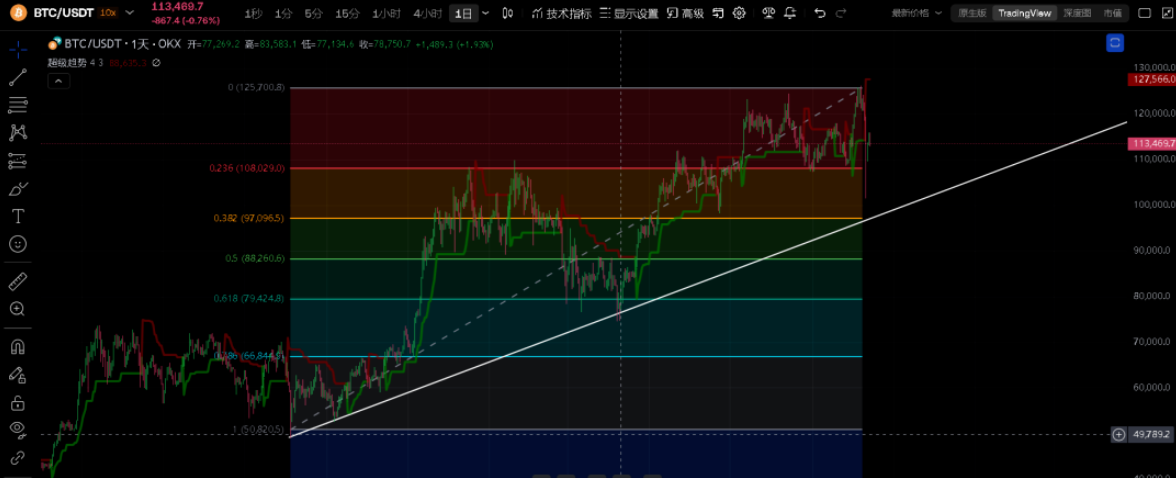Select the text annotation tool

tap(18, 216)
